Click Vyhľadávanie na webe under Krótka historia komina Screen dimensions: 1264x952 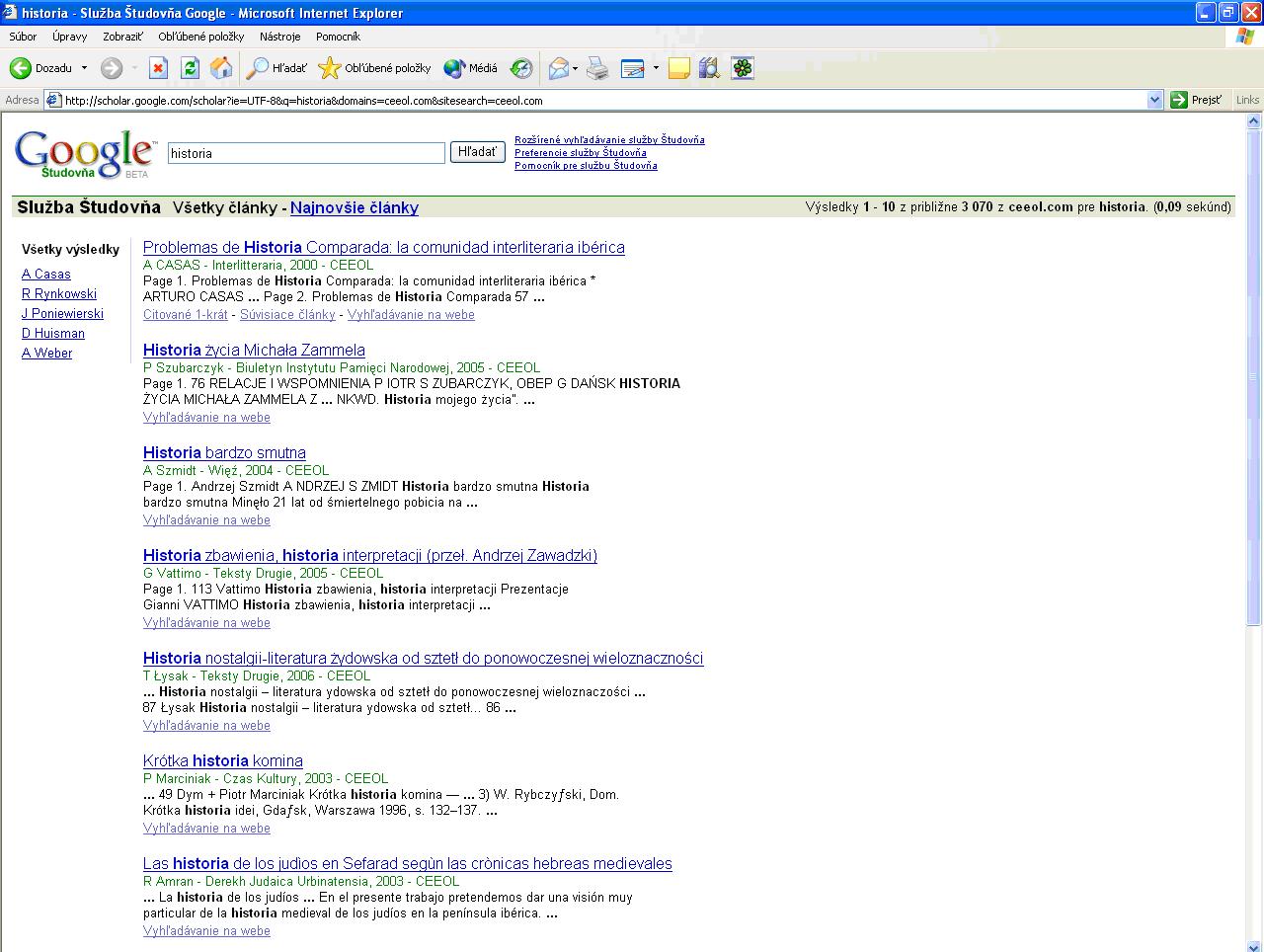[x=206, y=829]
